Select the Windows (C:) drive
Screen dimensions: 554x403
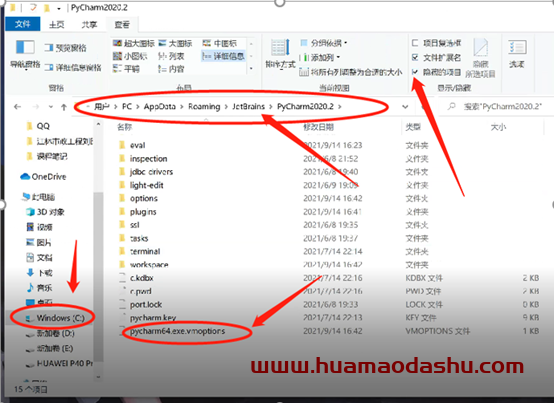[x=55, y=318]
